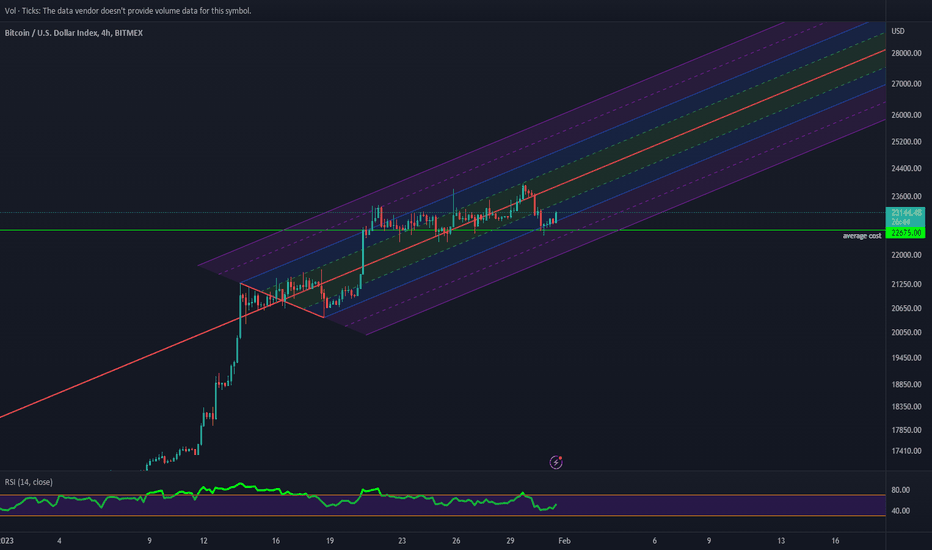Click the current price 23144.48 tag
The height and width of the screenshot is (550, 932).
[x=905, y=216]
